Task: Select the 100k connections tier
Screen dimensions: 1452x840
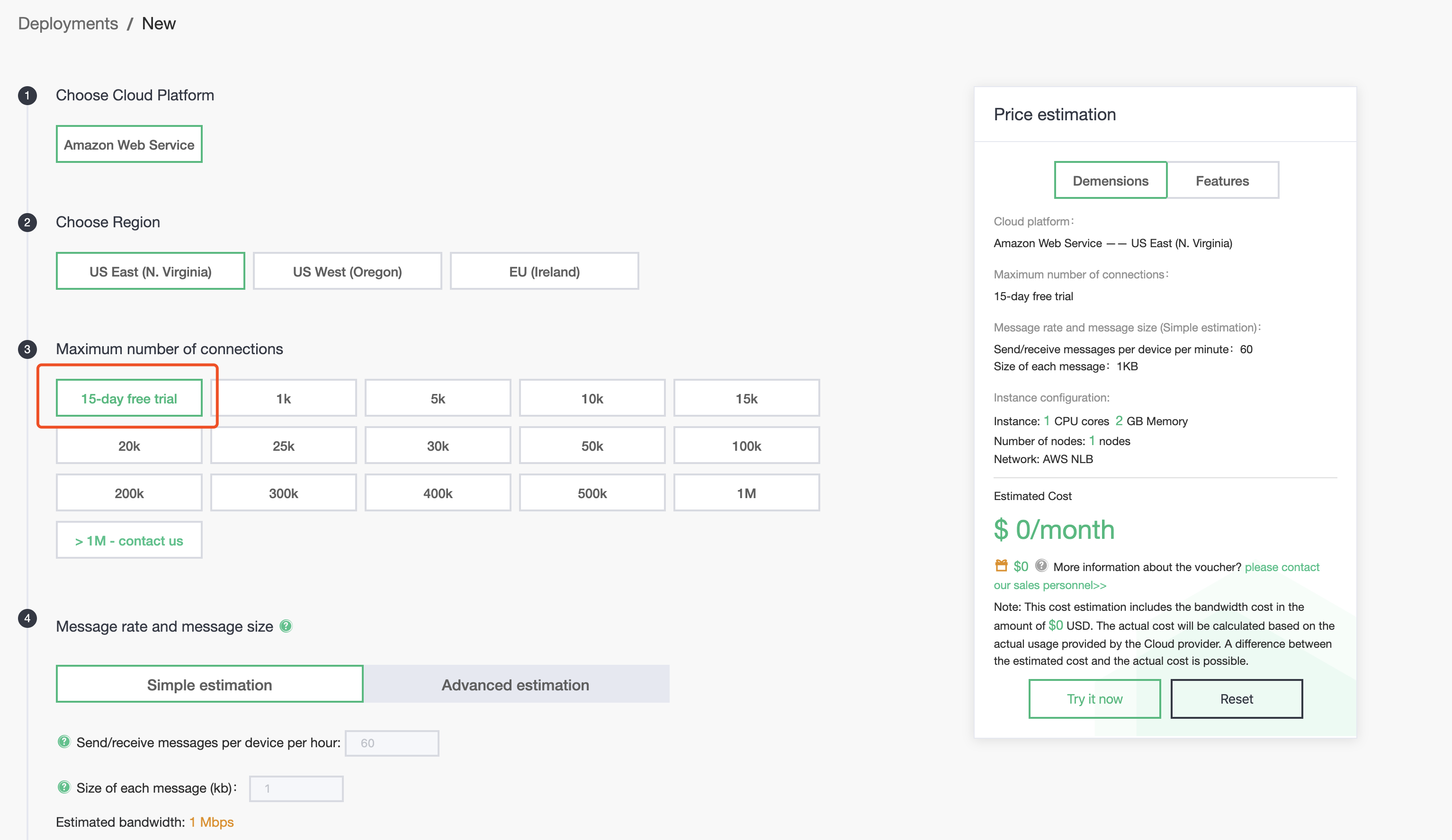Action: [x=746, y=445]
